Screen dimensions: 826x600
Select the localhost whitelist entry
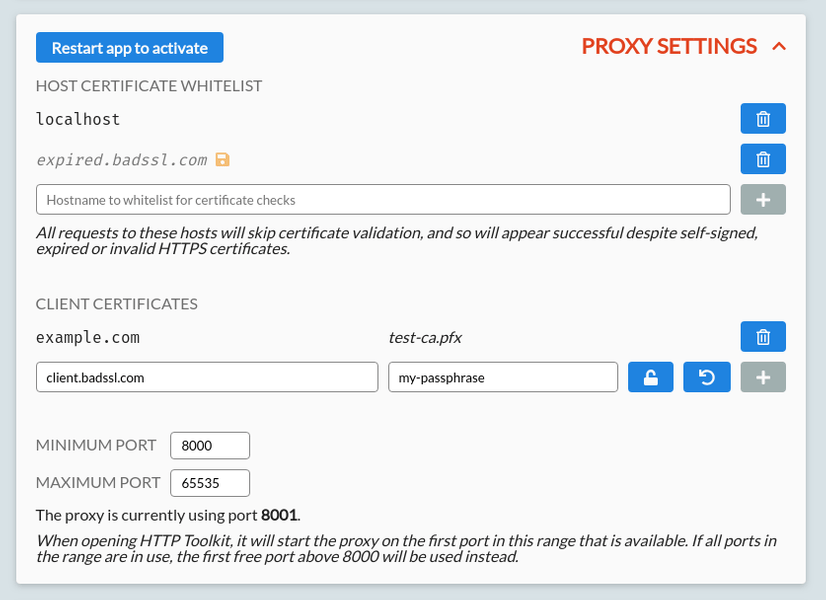pos(78,119)
